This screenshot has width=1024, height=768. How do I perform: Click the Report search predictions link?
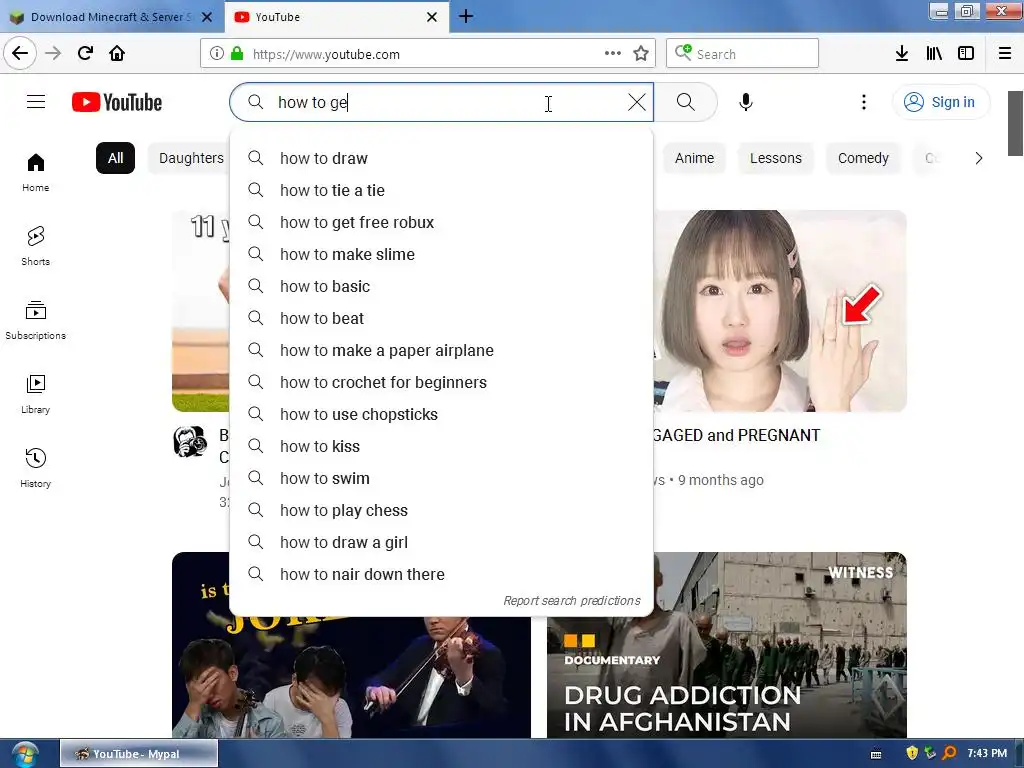571,600
